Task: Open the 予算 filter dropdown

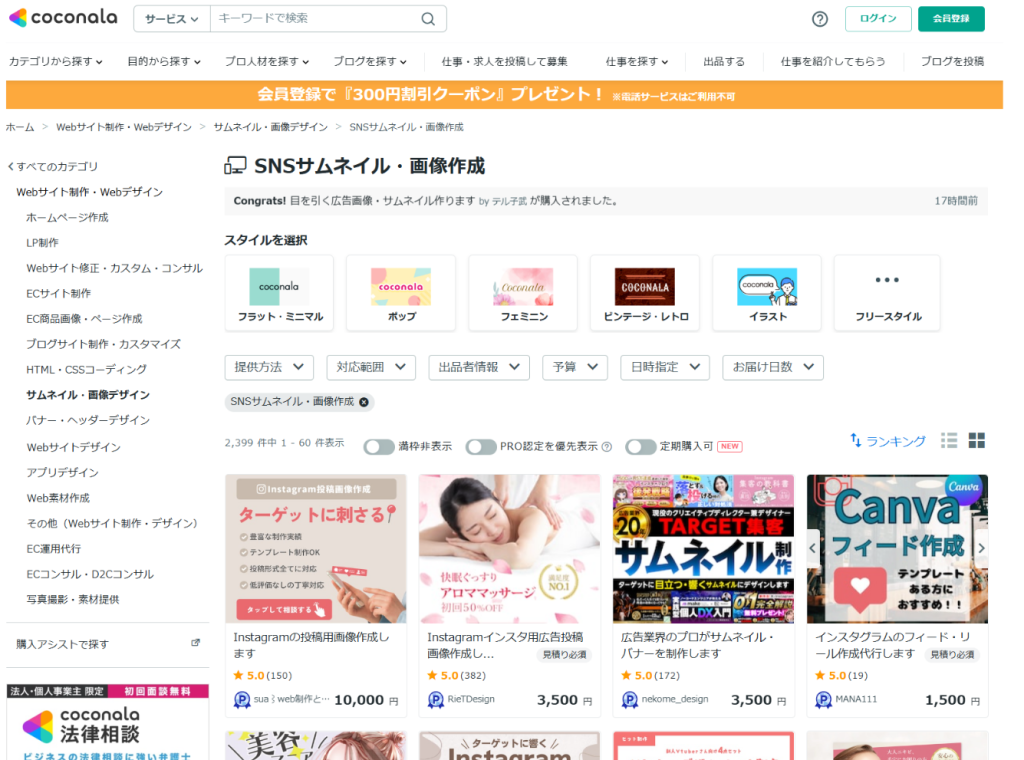Action: pos(574,367)
